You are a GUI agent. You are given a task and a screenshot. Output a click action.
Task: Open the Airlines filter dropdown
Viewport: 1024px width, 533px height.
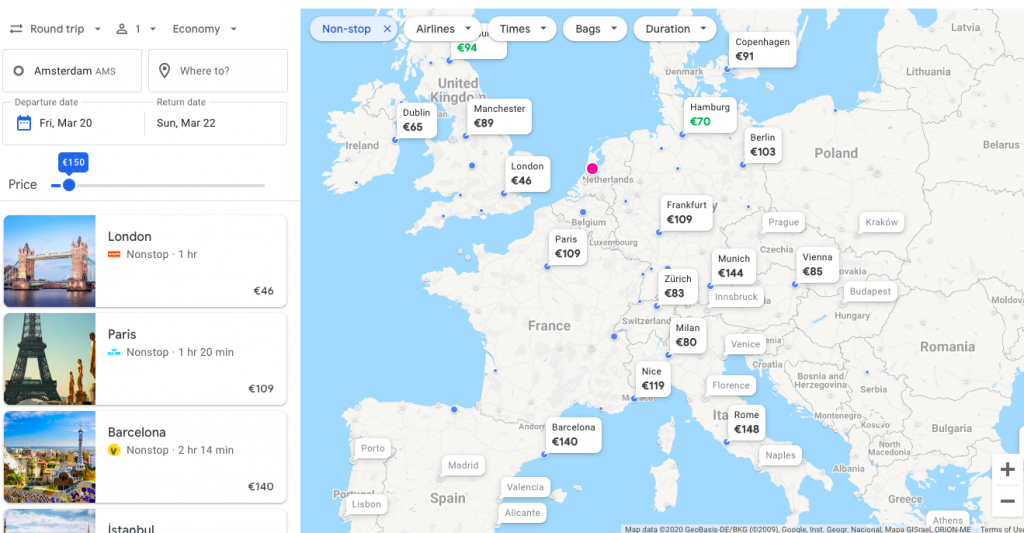(x=443, y=29)
